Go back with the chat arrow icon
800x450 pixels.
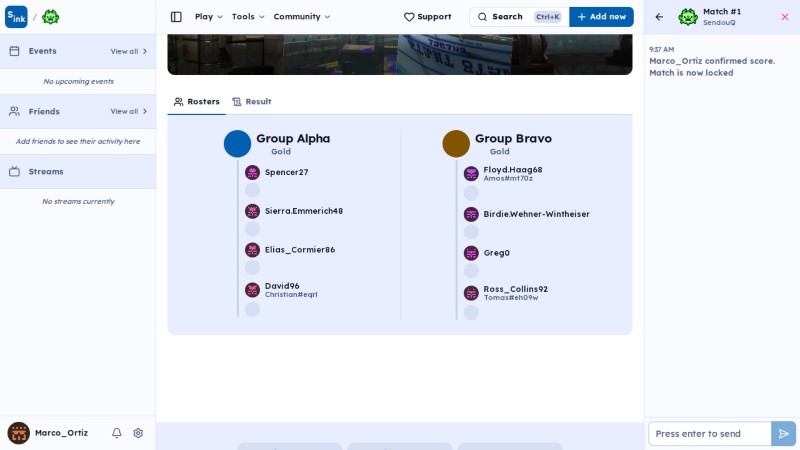659,17
